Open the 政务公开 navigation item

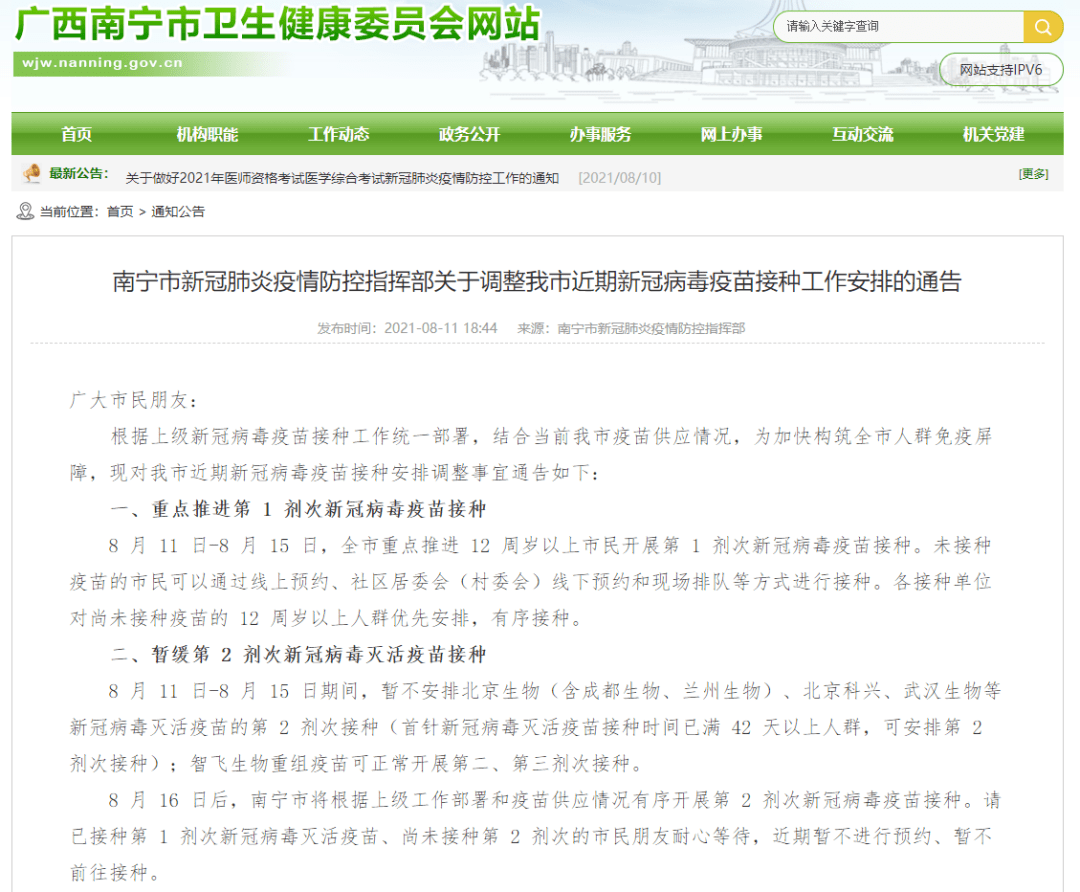point(469,135)
